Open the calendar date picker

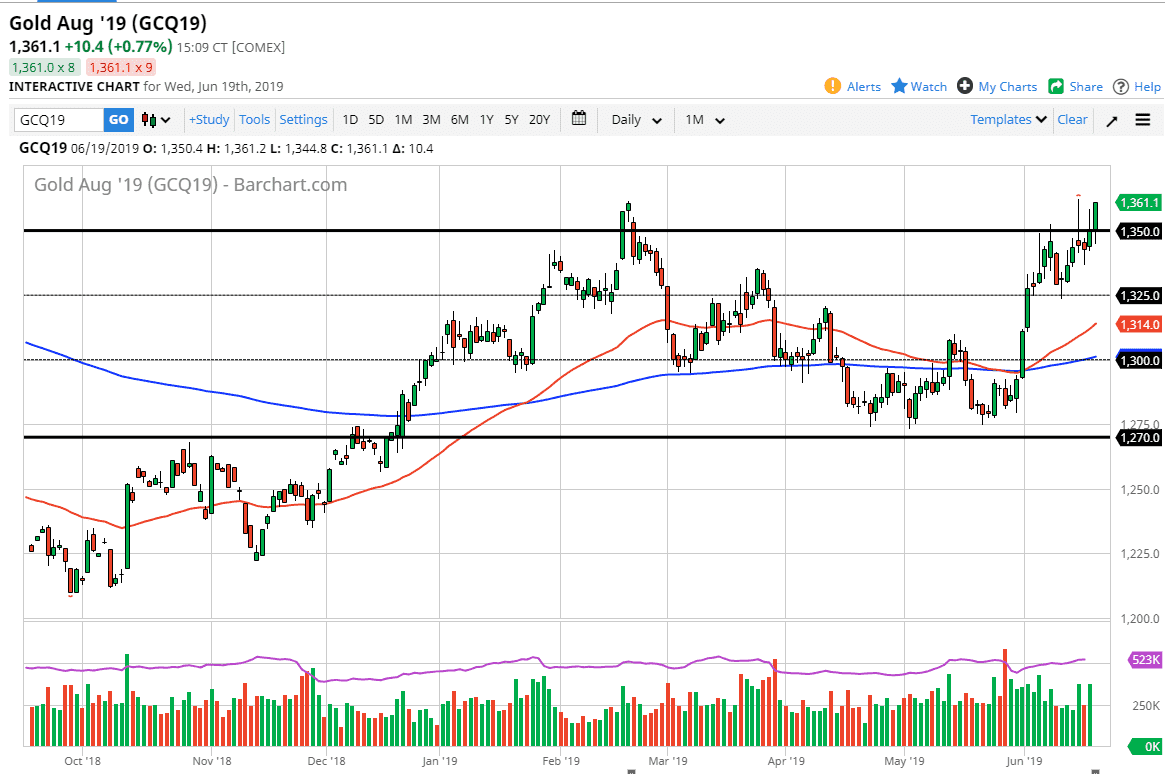(579, 119)
